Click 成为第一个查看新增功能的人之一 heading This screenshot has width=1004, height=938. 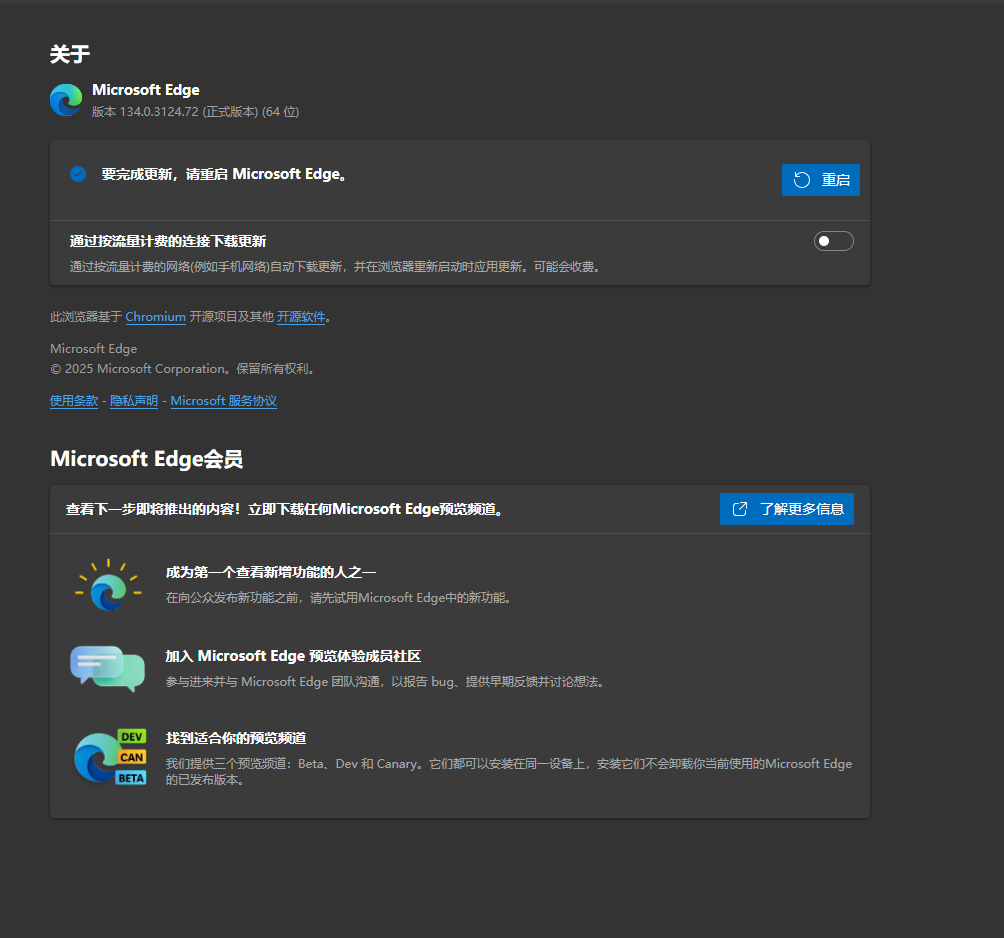[271, 572]
